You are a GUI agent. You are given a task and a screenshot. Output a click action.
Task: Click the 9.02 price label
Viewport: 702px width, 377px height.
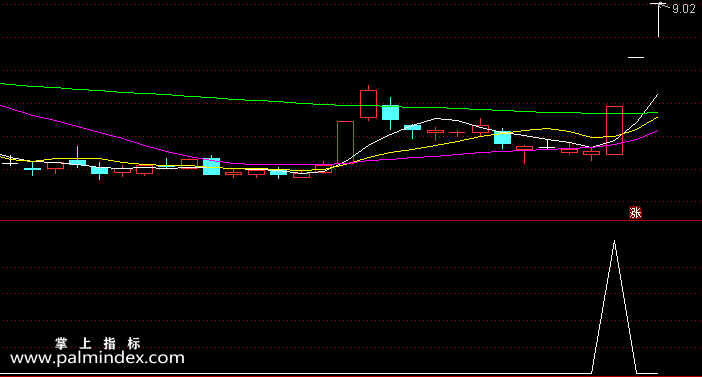[684, 9]
